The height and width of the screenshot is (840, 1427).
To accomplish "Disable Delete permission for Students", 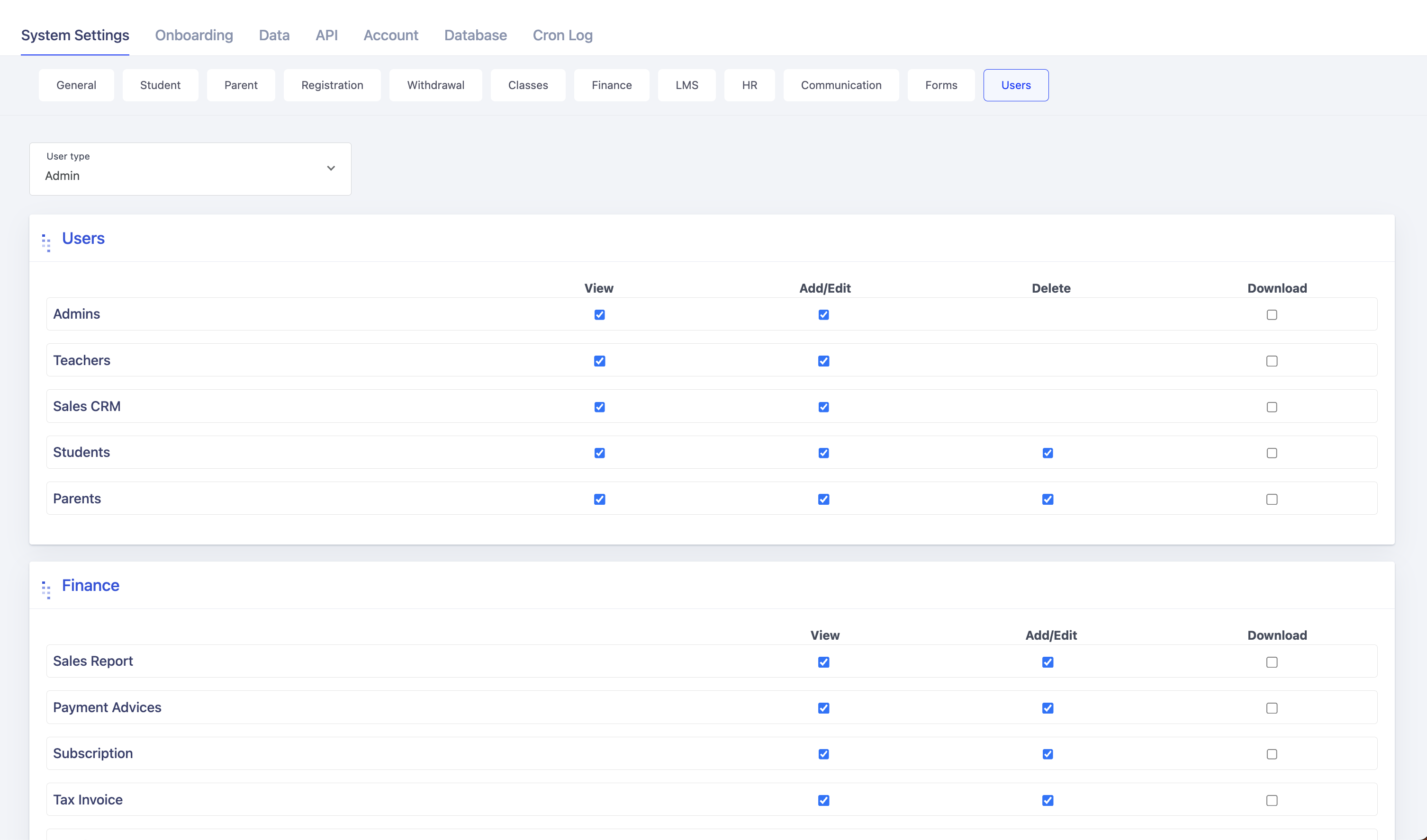I will [1047, 453].
